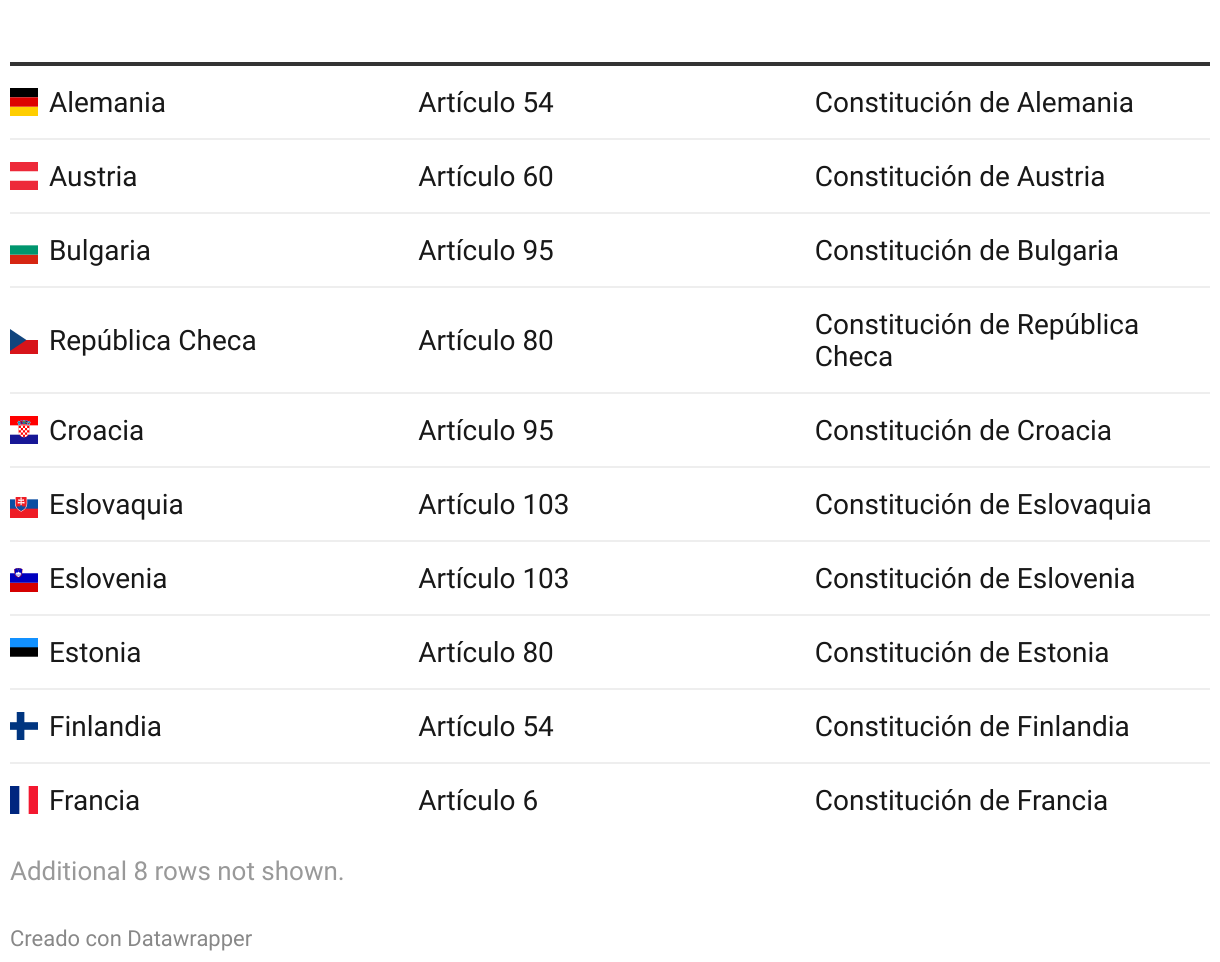
Task: Open the Creado con Datawrapper link
Action: point(131,938)
